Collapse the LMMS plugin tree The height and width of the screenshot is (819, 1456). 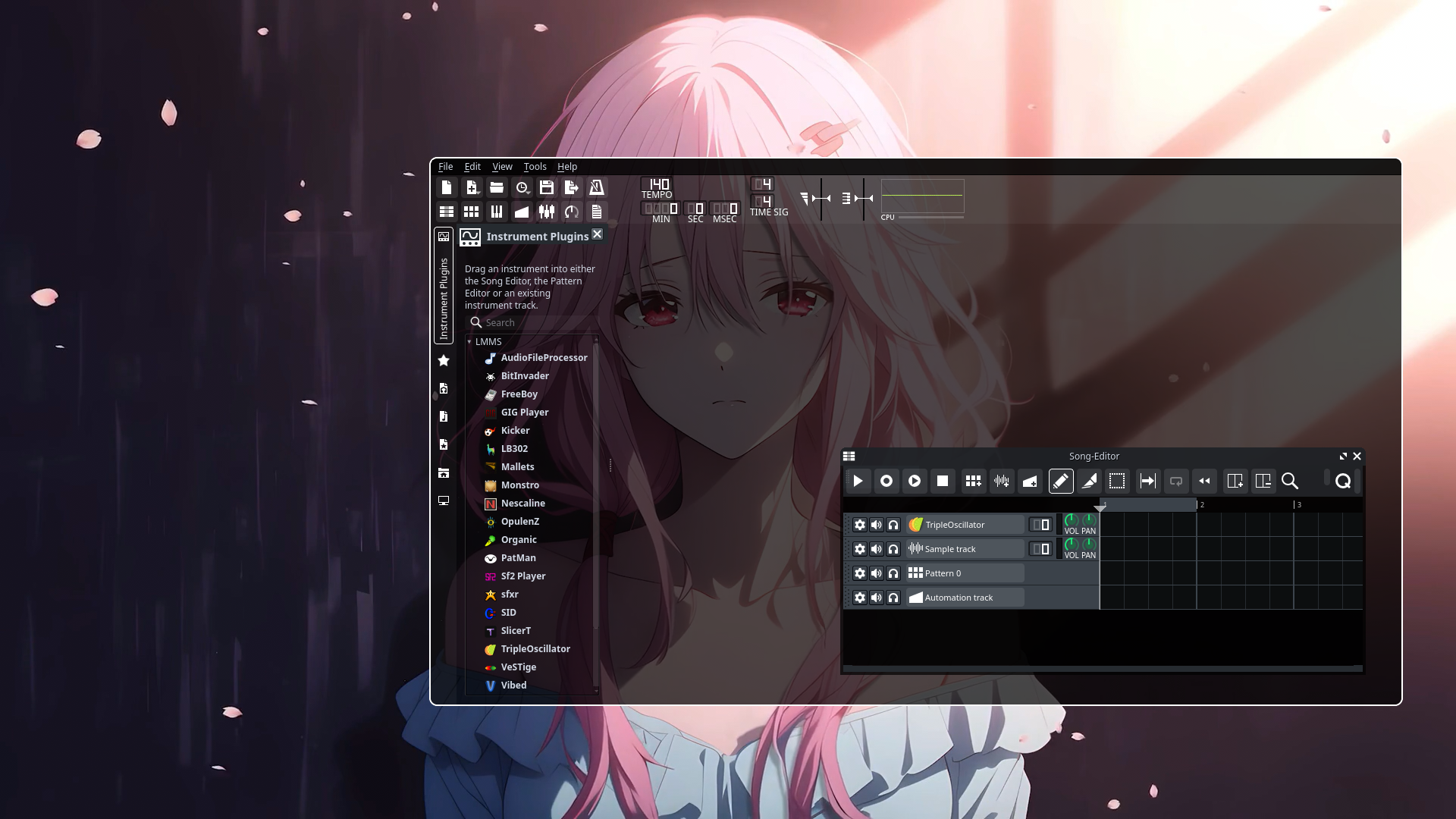pyautogui.click(x=469, y=342)
